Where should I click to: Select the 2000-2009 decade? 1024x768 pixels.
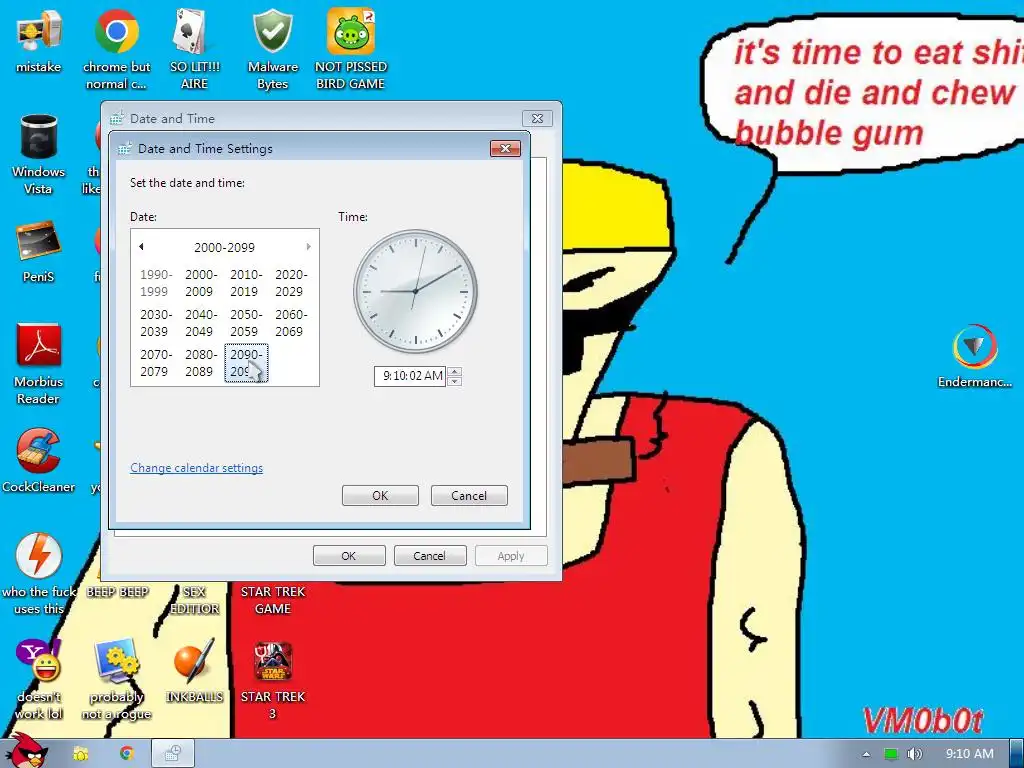click(200, 283)
